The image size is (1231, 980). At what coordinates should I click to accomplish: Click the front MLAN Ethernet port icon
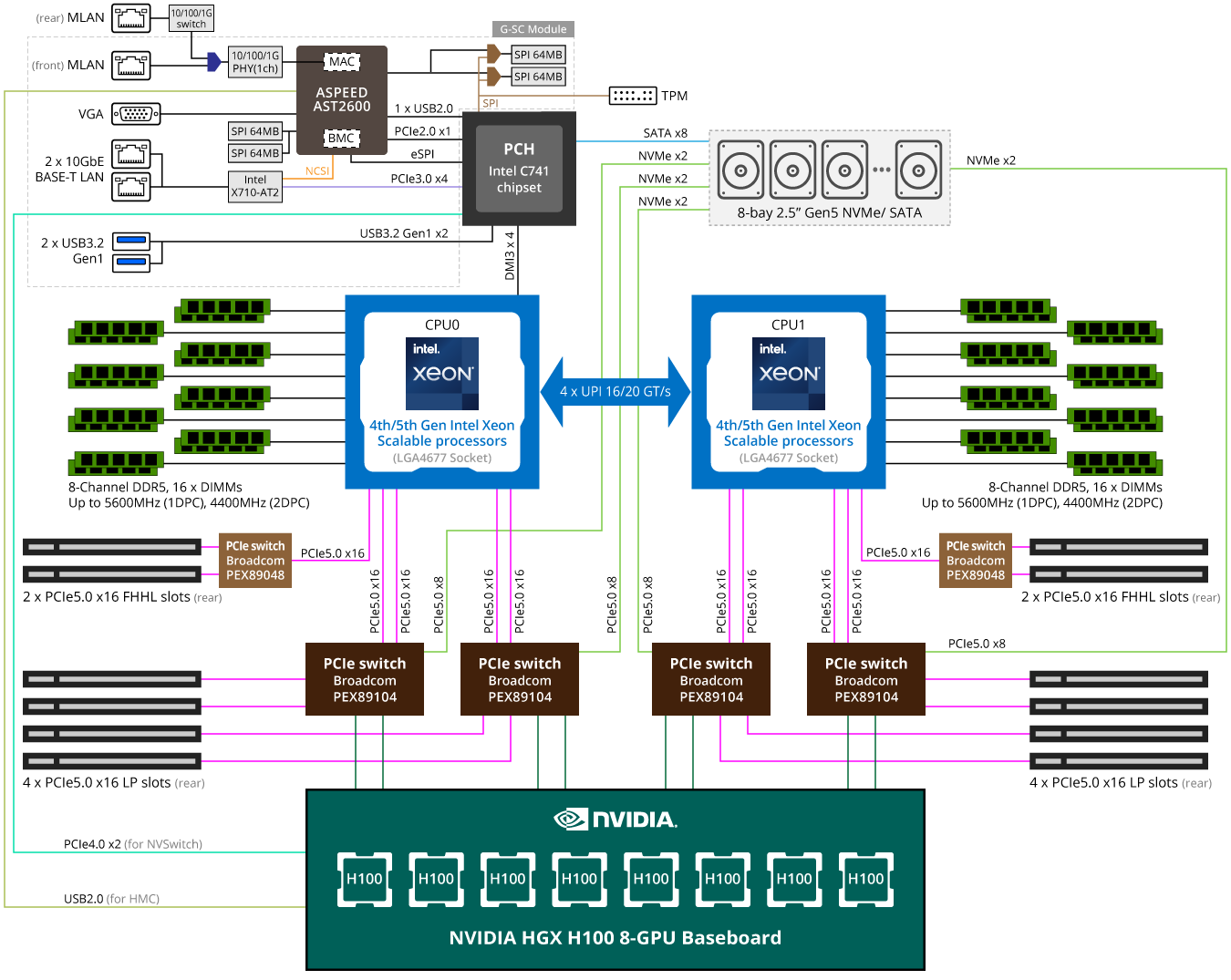pyautogui.click(x=131, y=65)
